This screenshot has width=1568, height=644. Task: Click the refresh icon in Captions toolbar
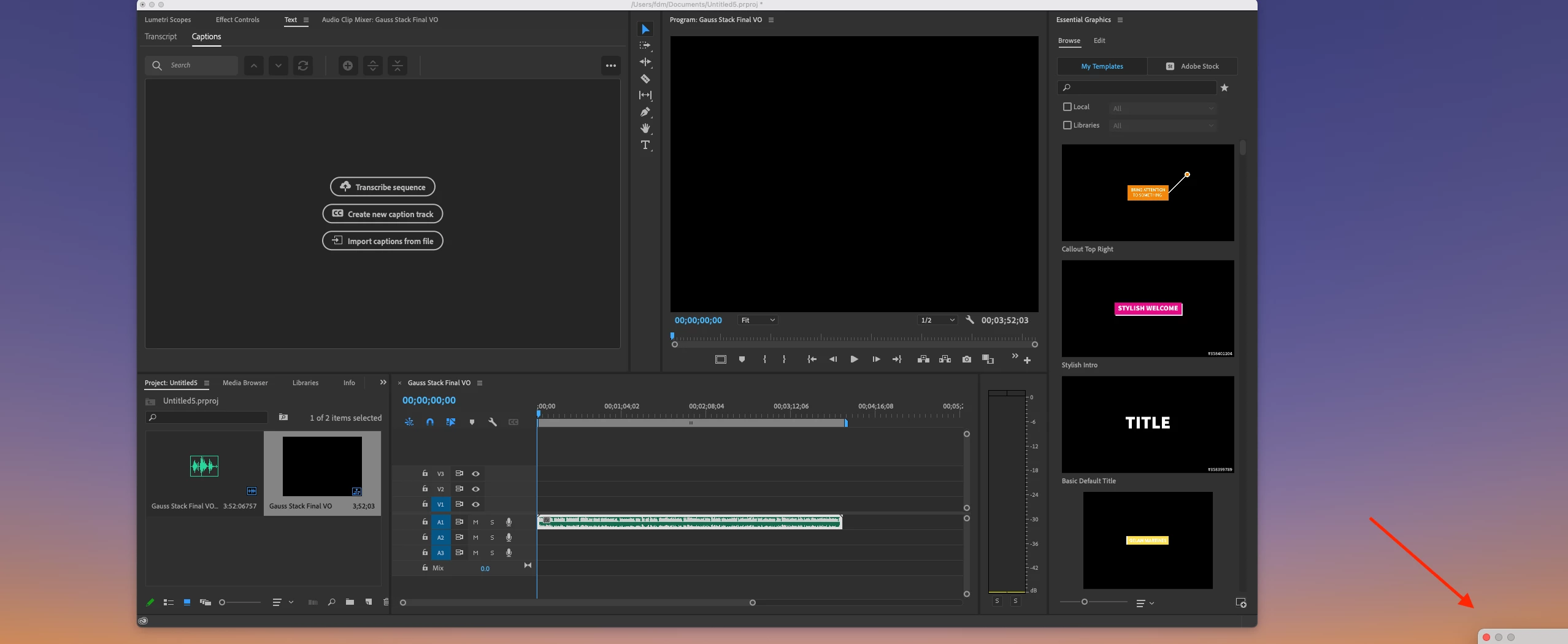tap(303, 66)
